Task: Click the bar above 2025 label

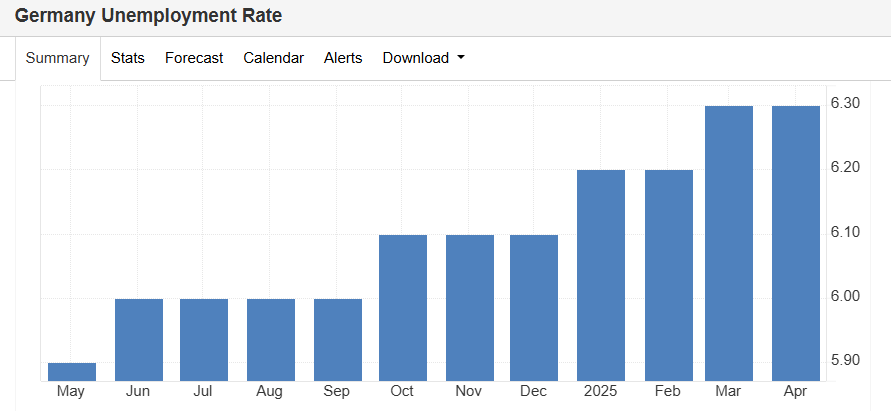Action: click(x=601, y=276)
